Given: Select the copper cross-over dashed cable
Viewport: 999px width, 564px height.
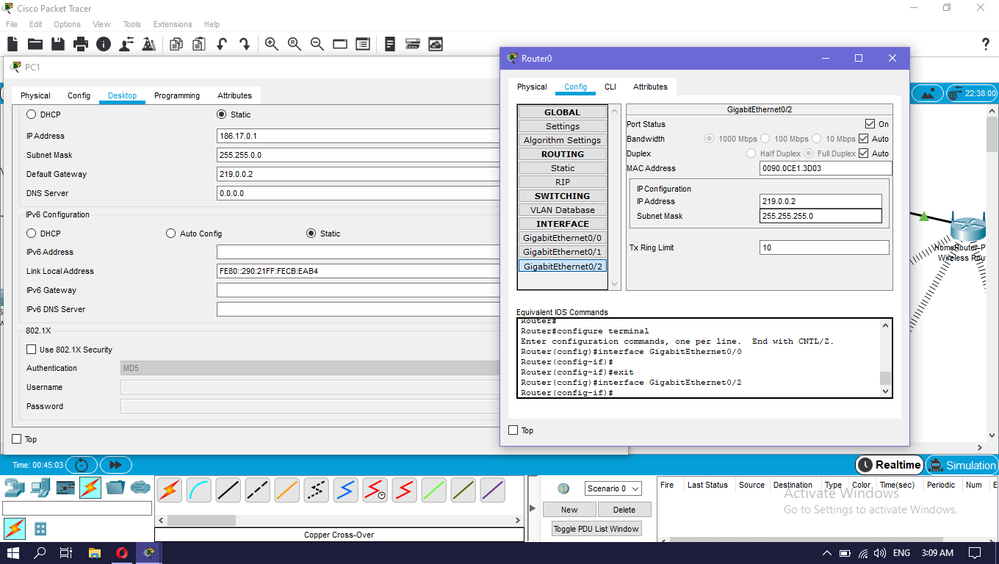Looking at the screenshot, I should 257,490.
